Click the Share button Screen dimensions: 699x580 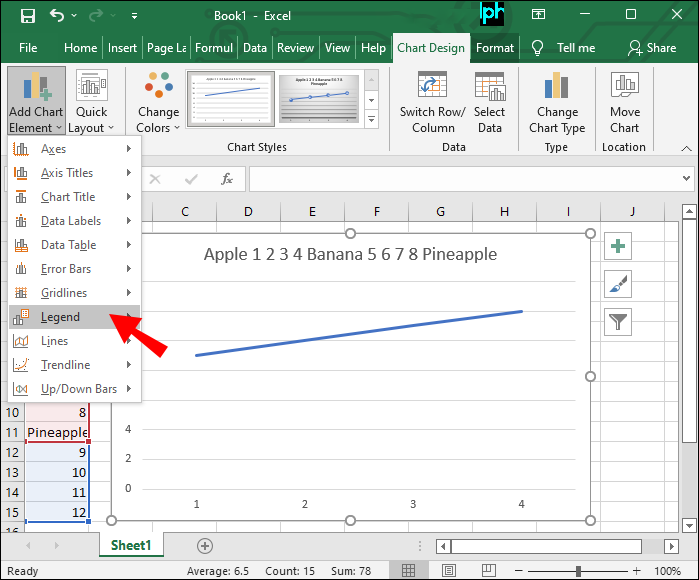tap(652, 48)
